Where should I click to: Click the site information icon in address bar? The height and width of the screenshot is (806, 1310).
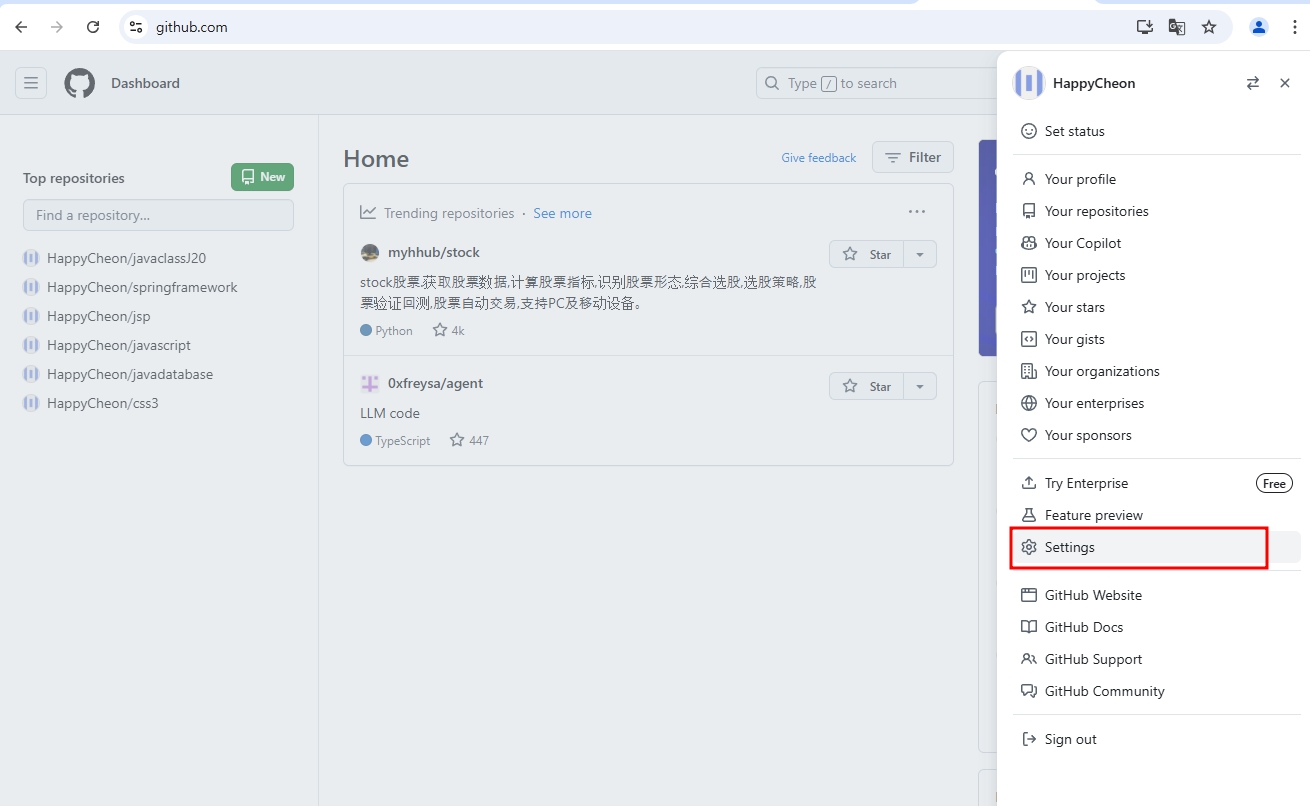click(136, 27)
